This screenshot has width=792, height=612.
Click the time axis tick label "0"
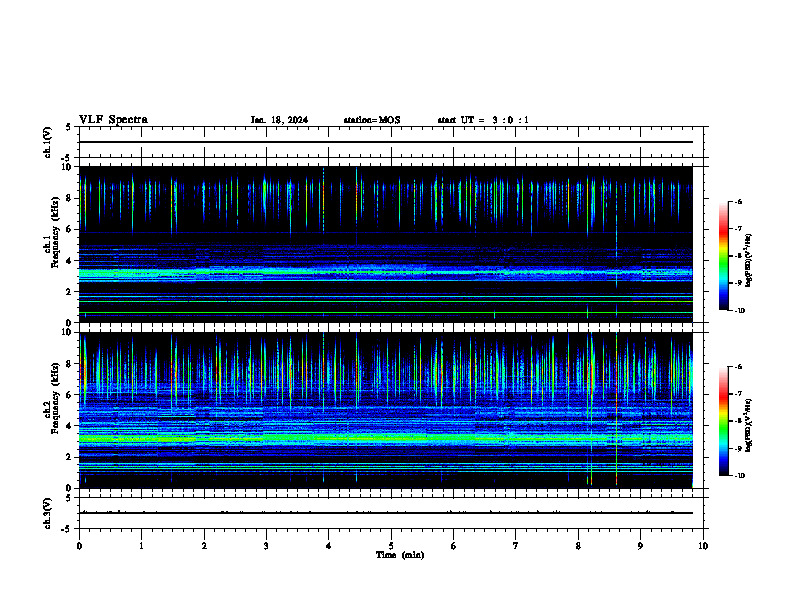[79, 546]
